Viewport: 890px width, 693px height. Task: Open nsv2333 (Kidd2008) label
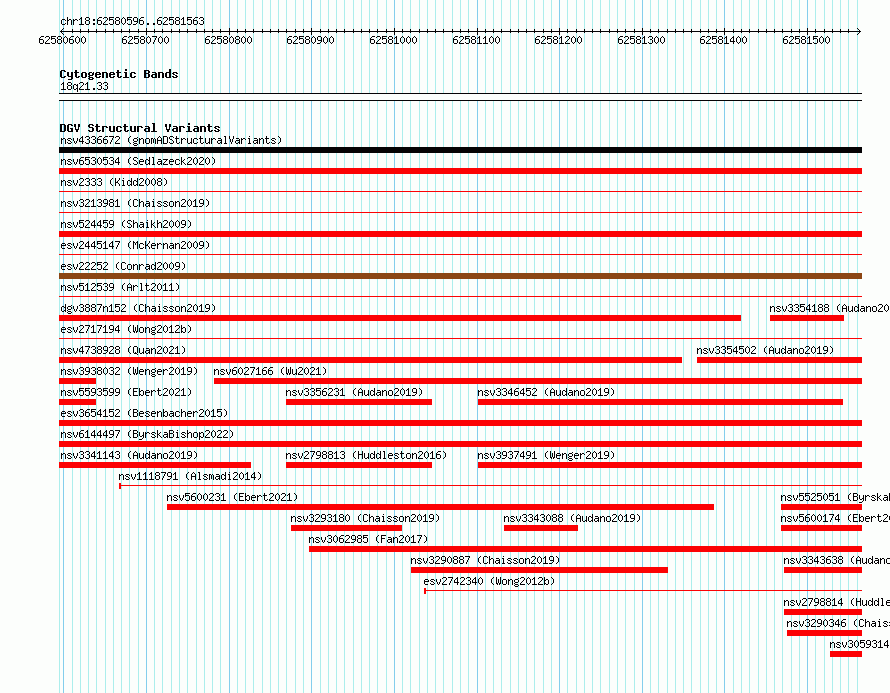click(x=114, y=182)
